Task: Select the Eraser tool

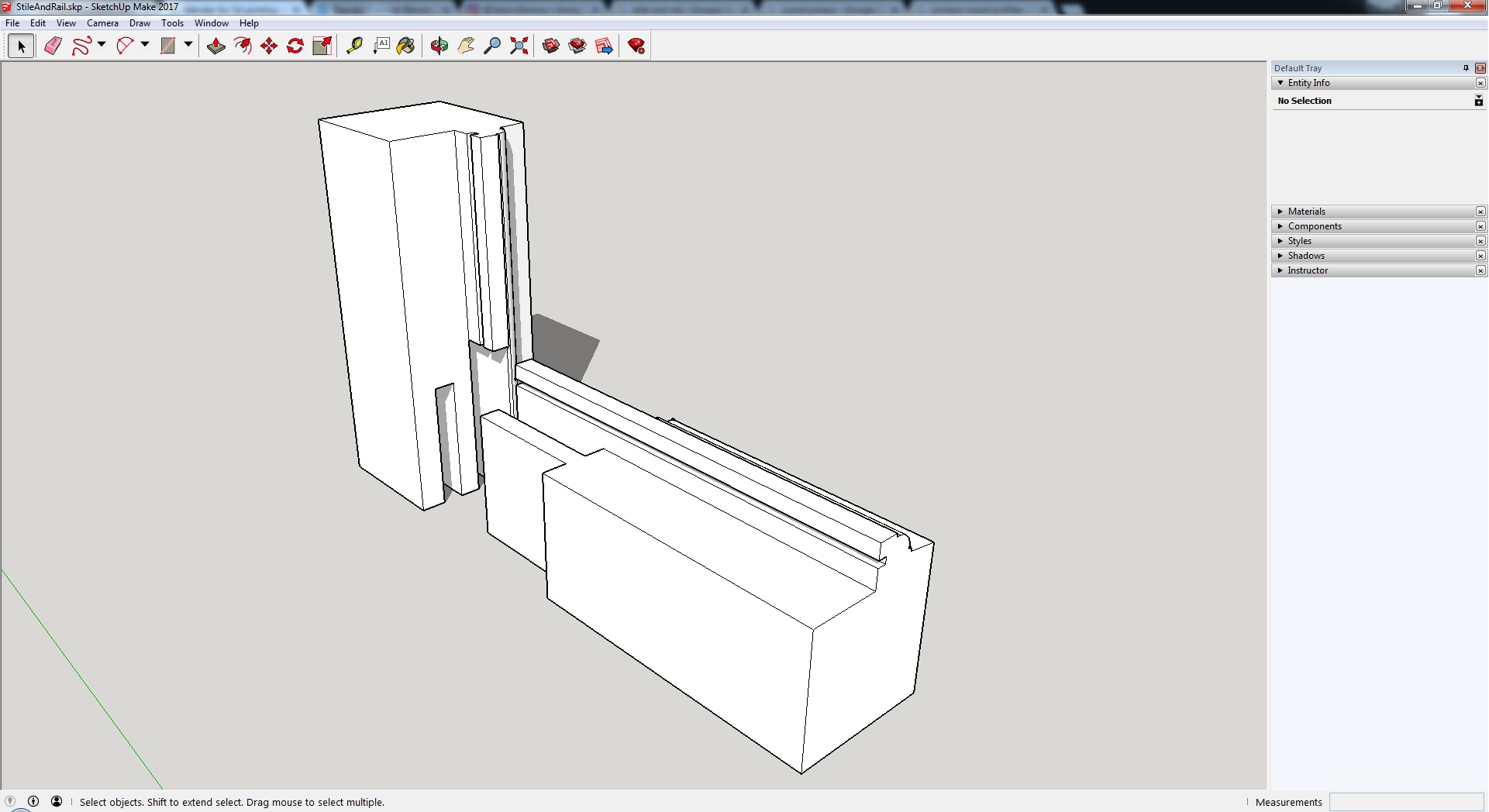Action: 53,46
